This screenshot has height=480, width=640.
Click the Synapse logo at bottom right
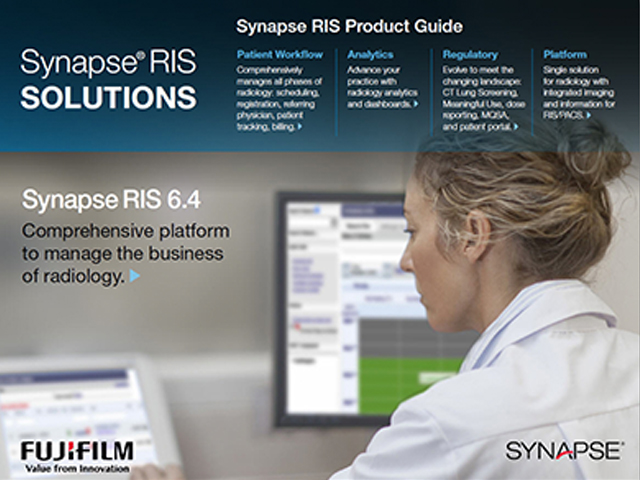point(563,451)
